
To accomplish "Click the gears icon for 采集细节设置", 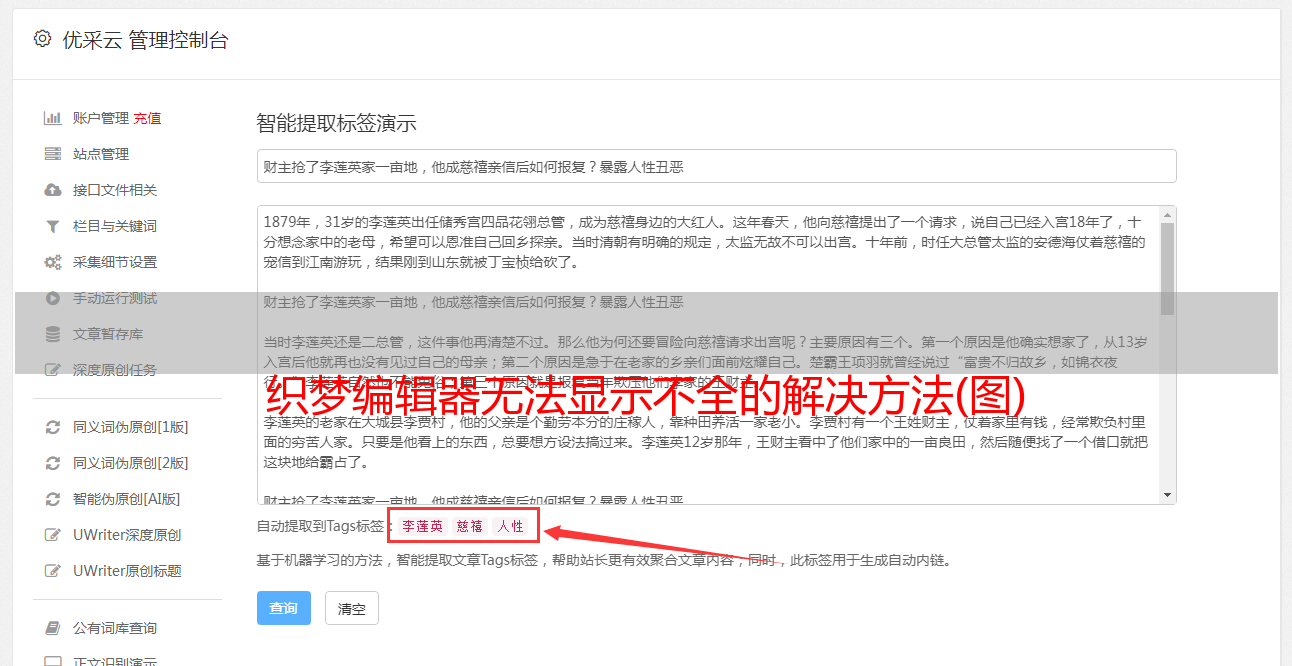I will [x=53, y=262].
